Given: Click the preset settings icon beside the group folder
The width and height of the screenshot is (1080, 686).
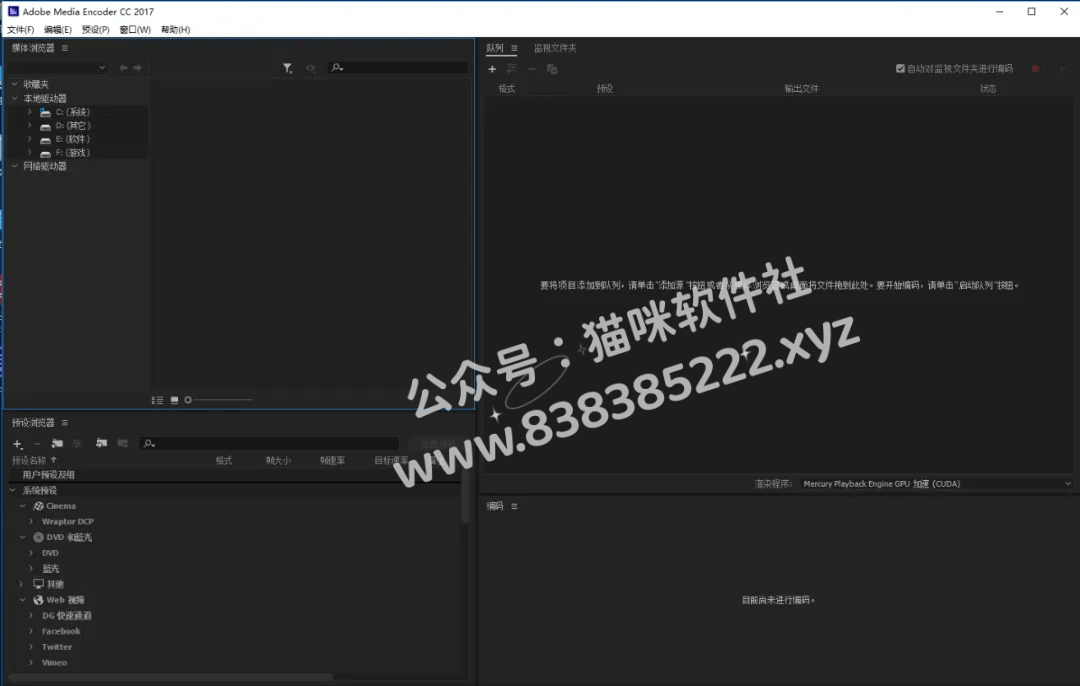Looking at the screenshot, I should pos(77,444).
